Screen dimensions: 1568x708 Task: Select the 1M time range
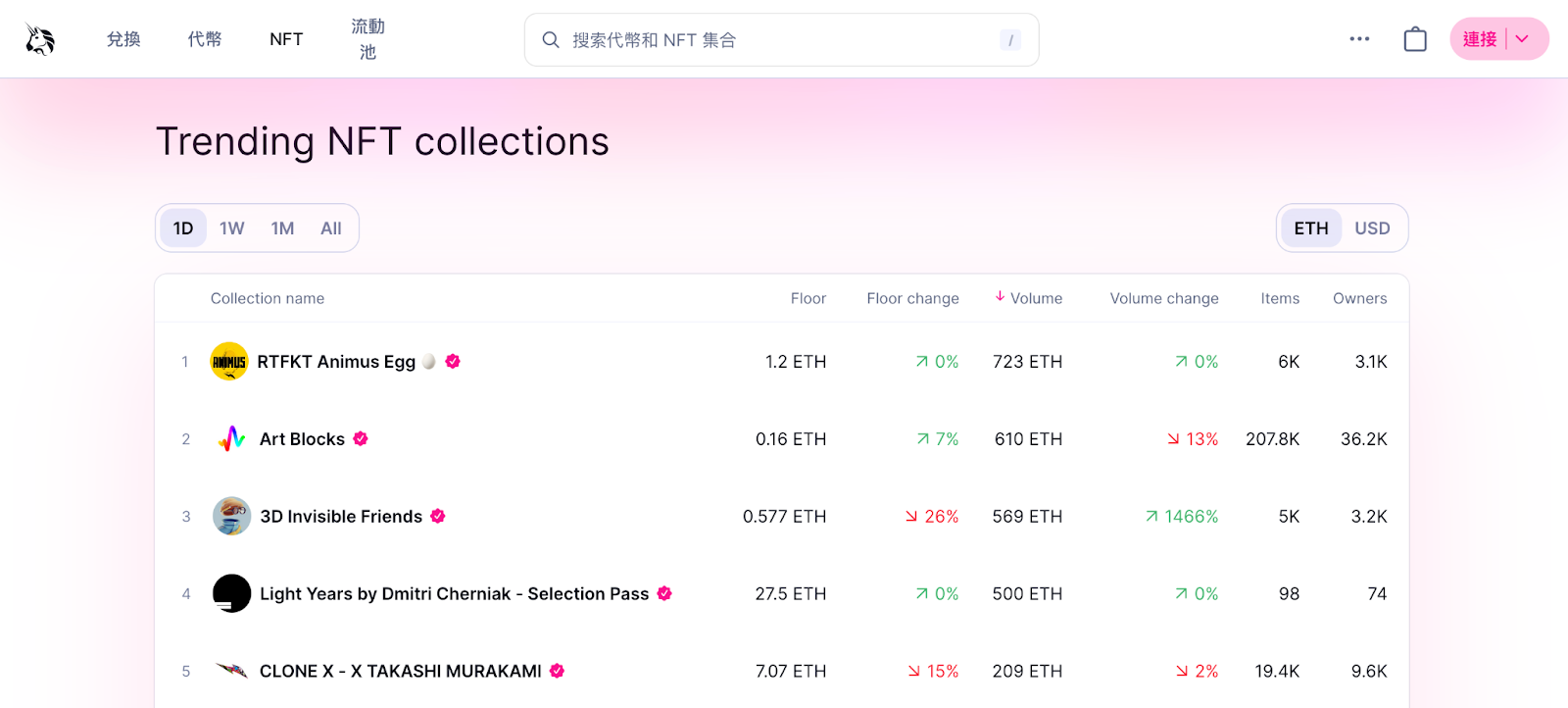[x=282, y=228]
